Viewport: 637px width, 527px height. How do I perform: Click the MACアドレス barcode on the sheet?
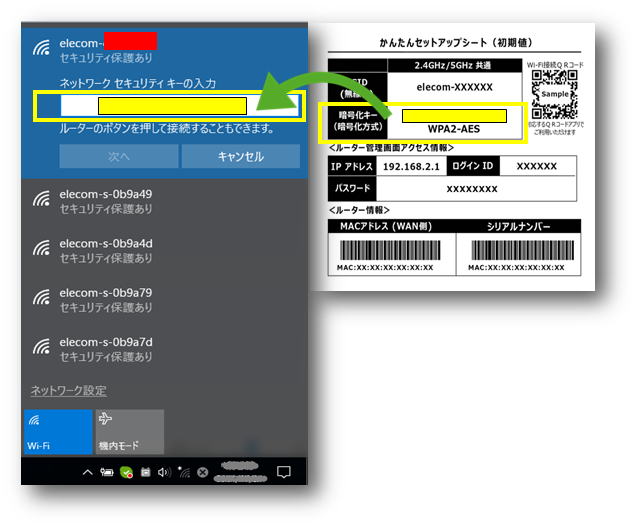click(x=390, y=250)
